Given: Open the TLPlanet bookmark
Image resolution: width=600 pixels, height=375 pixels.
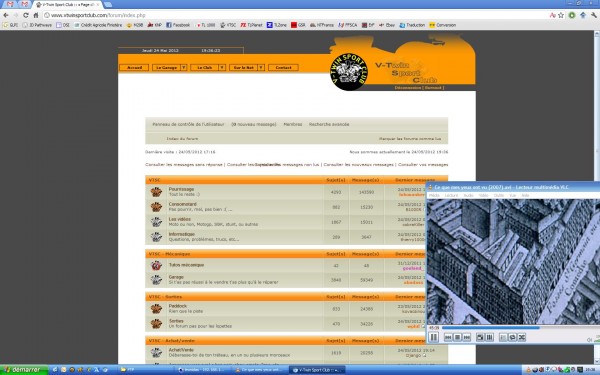Looking at the screenshot, I should tap(251, 25).
